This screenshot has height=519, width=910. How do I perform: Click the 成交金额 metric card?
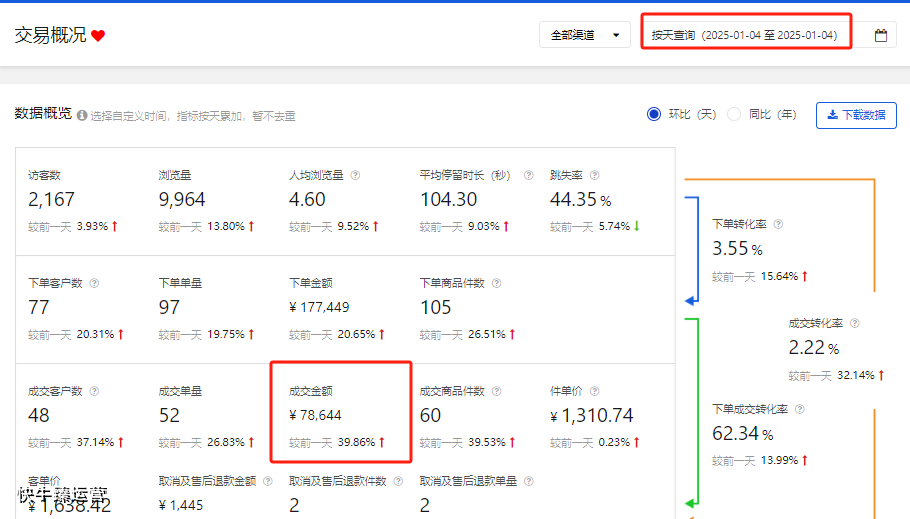tap(341, 412)
